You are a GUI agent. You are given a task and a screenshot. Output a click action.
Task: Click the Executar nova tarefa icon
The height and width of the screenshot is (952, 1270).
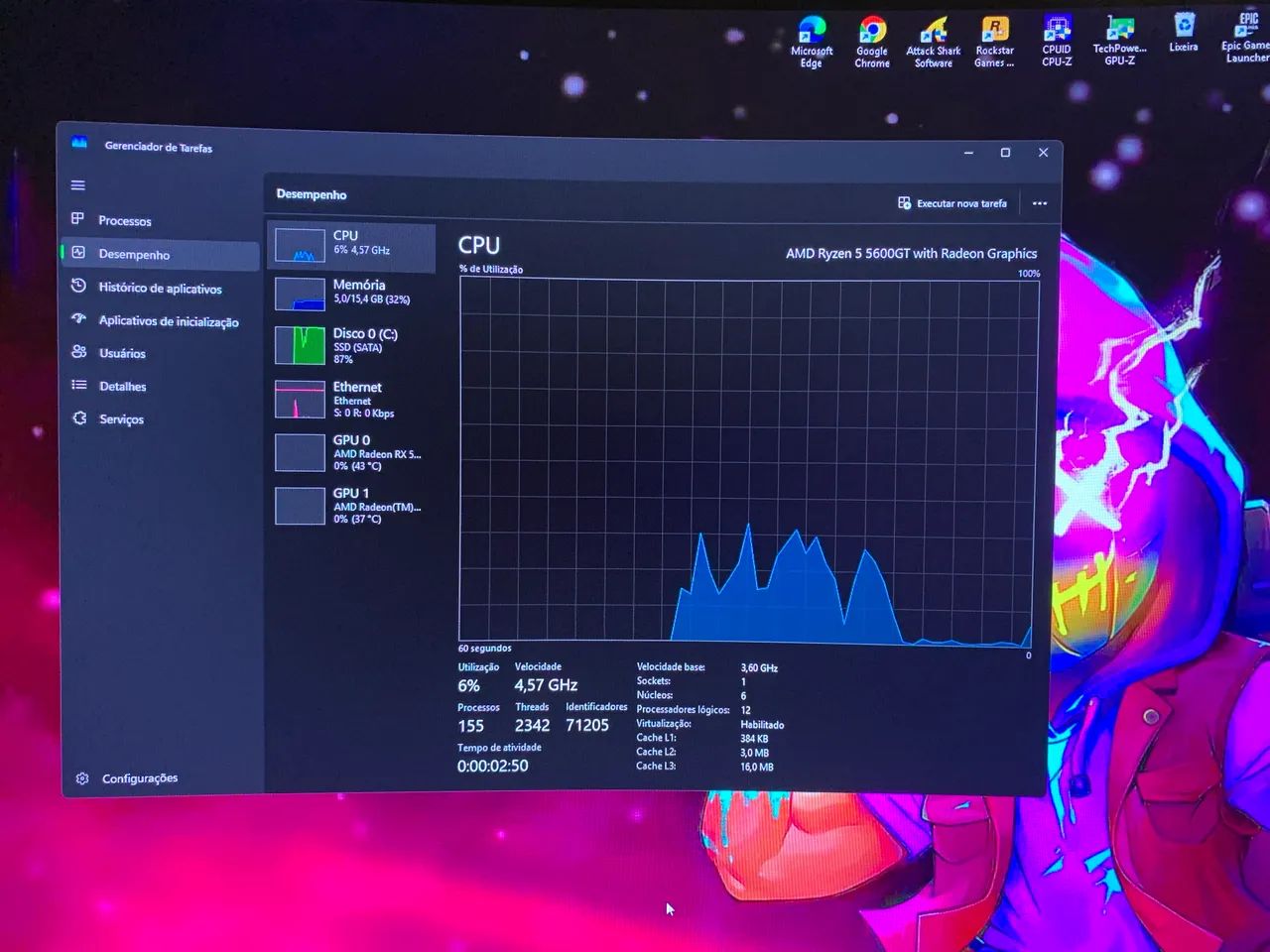[x=904, y=203]
